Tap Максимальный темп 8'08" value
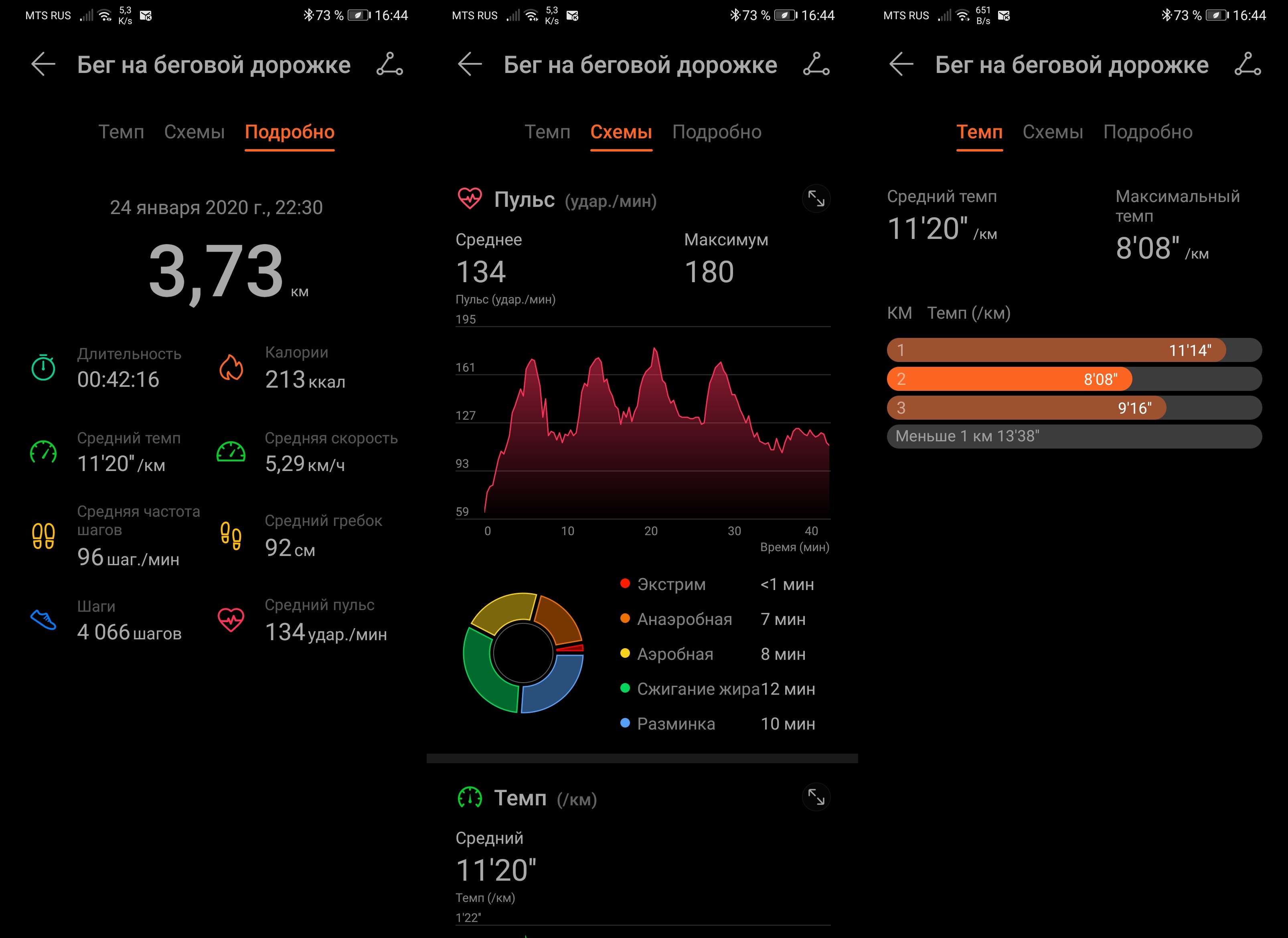This screenshot has width=1288, height=938. (x=1162, y=249)
